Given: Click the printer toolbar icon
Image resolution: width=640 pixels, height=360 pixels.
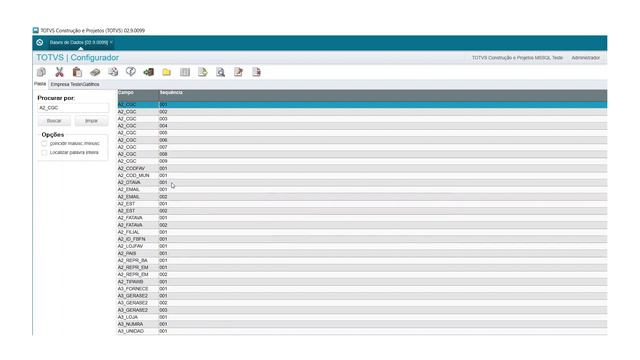Looking at the screenshot, I should (x=113, y=72).
